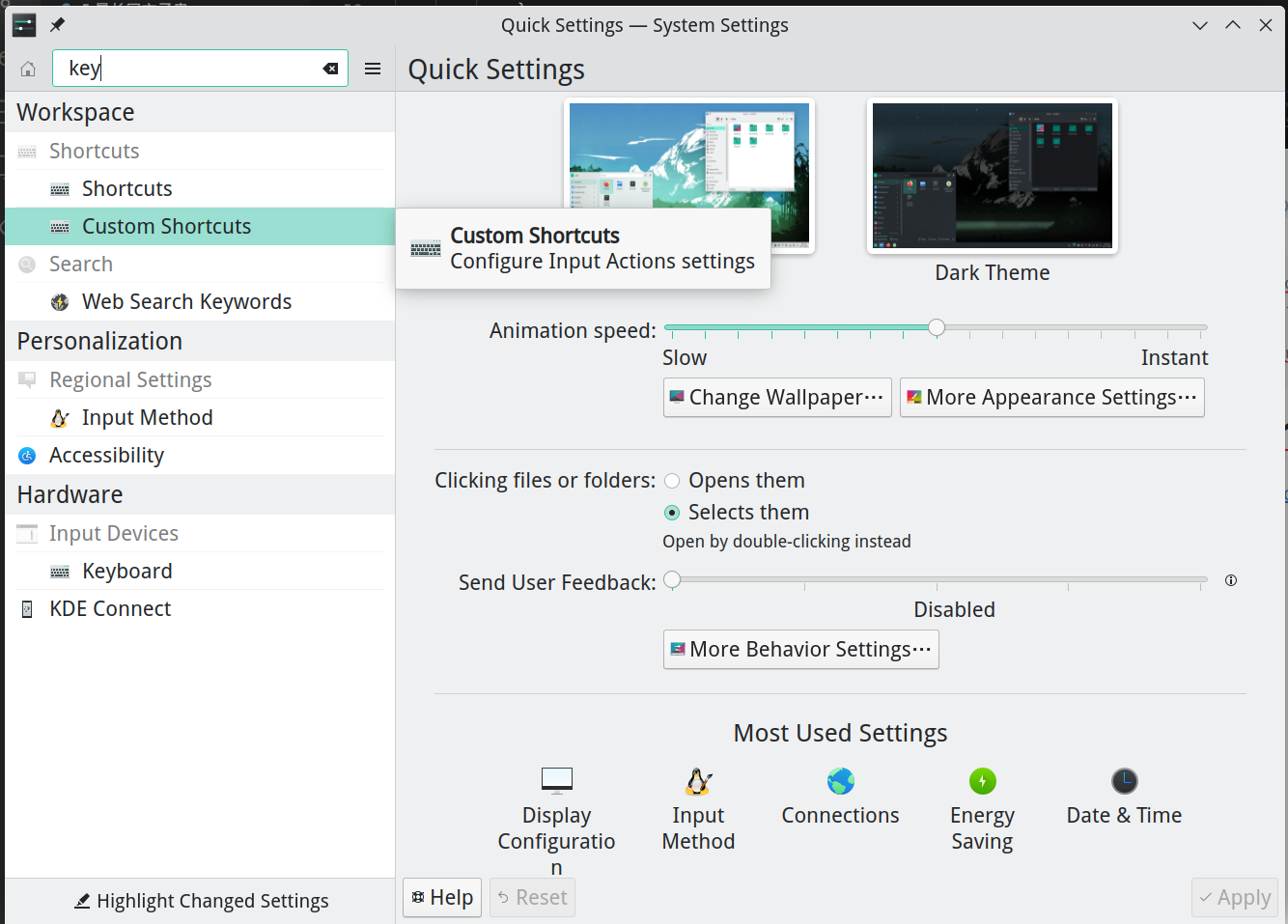Toggle Highlight Changed Settings
This screenshot has height=924, width=1288.
201,901
